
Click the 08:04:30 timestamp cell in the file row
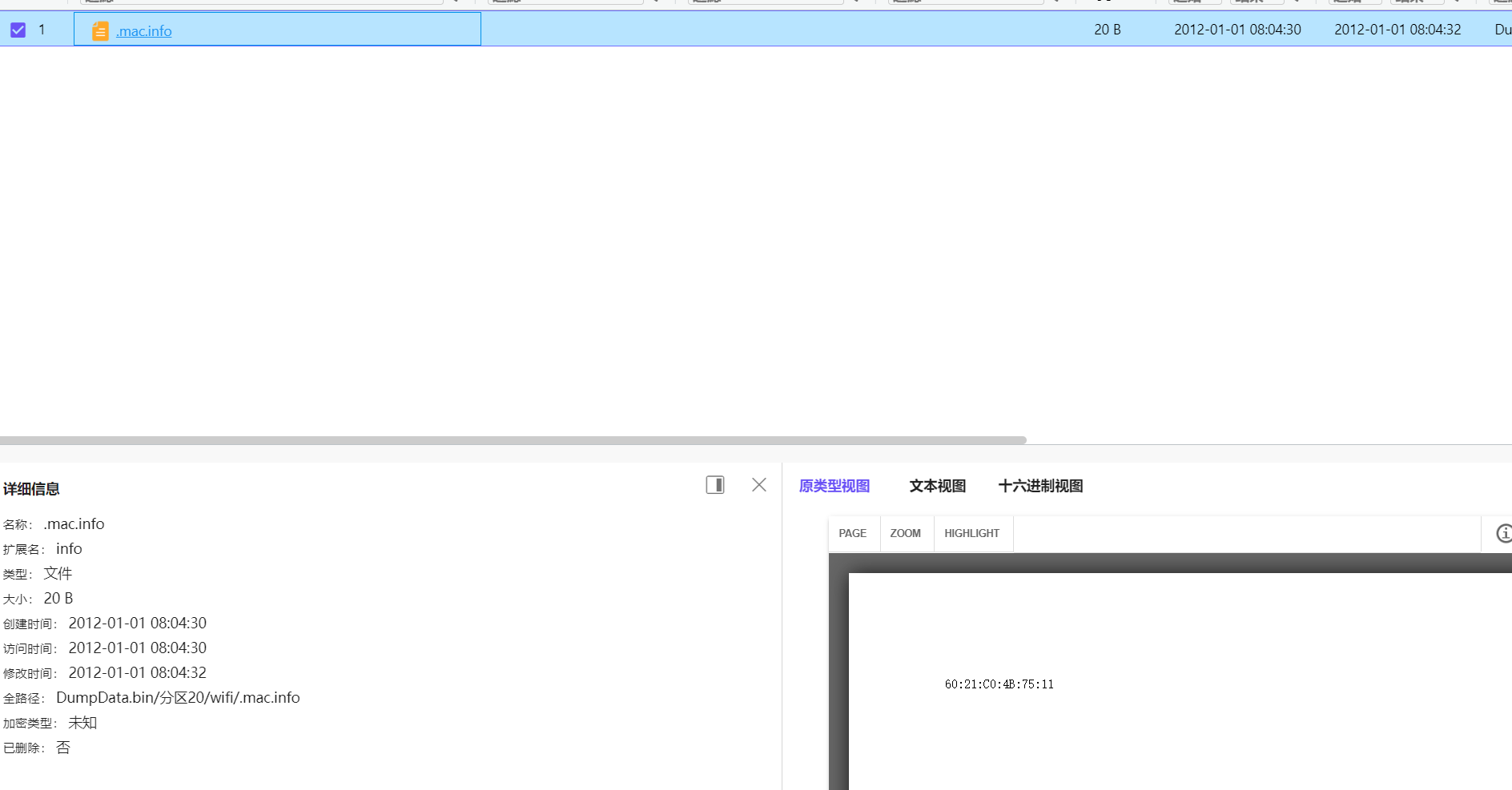point(1237,30)
